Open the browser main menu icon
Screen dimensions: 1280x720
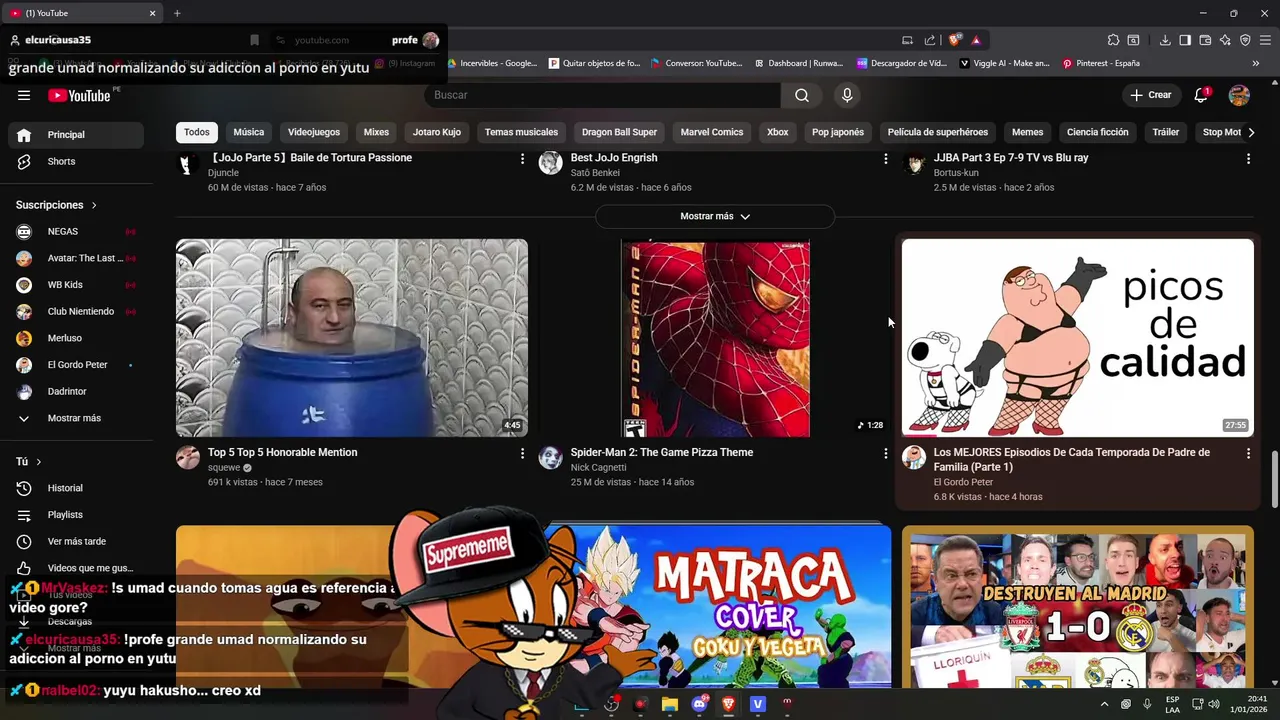click(x=1265, y=40)
